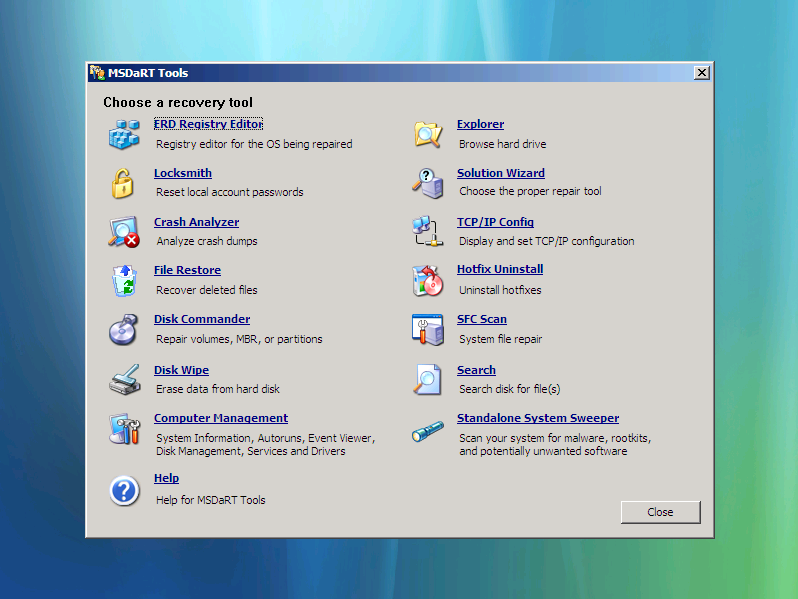The height and width of the screenshot is (599, 798).
Task: Click the Standalone System Sweeper flashlight icon
Action: point(428,430)
